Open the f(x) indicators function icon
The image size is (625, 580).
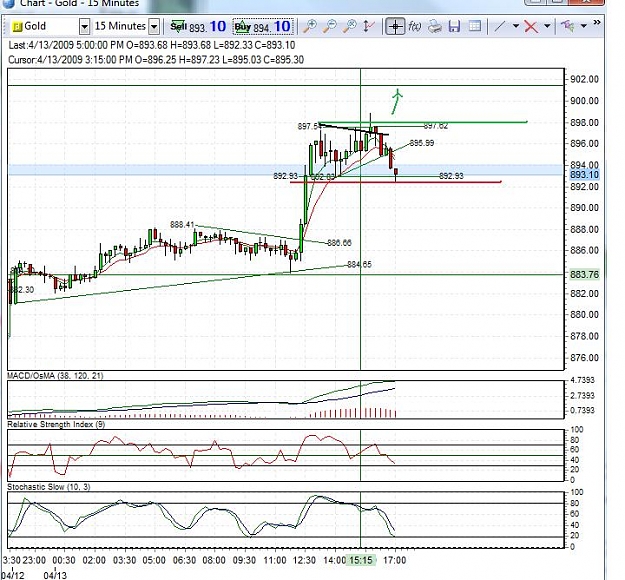point(415,26)
